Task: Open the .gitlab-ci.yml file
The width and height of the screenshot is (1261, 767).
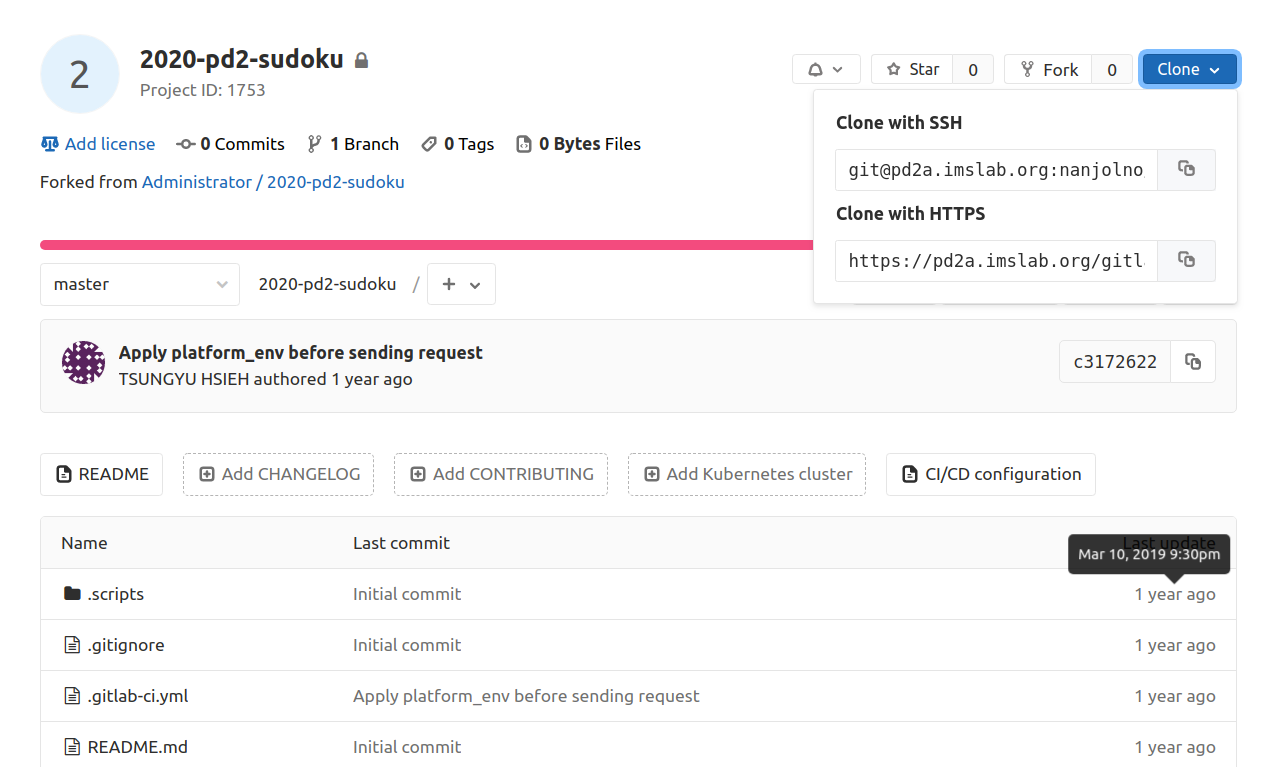Action: (x=138, y=696)
